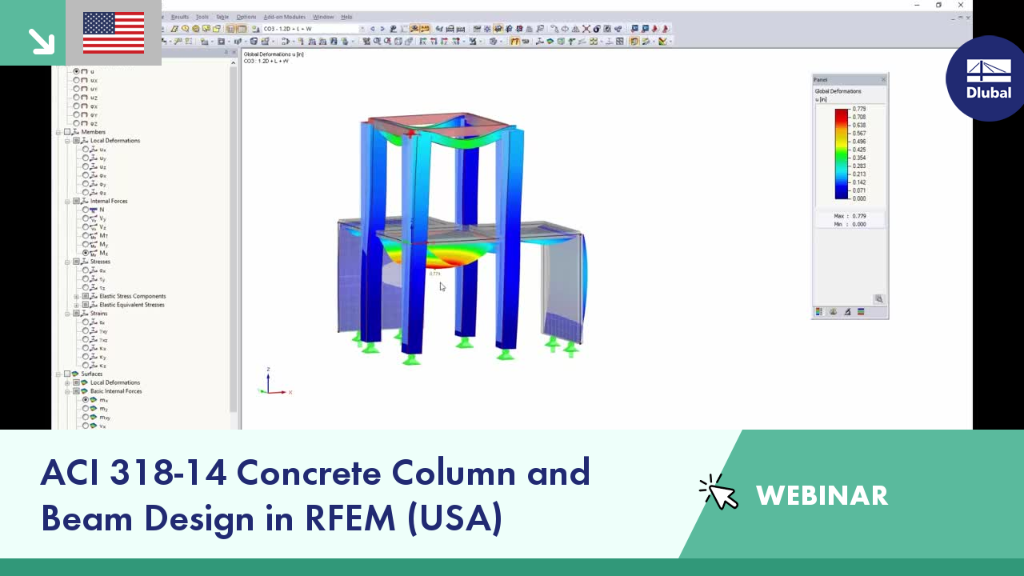The image size is (1024, 576).
Task: Go to the next load case arrow
Action: point(383,29)
